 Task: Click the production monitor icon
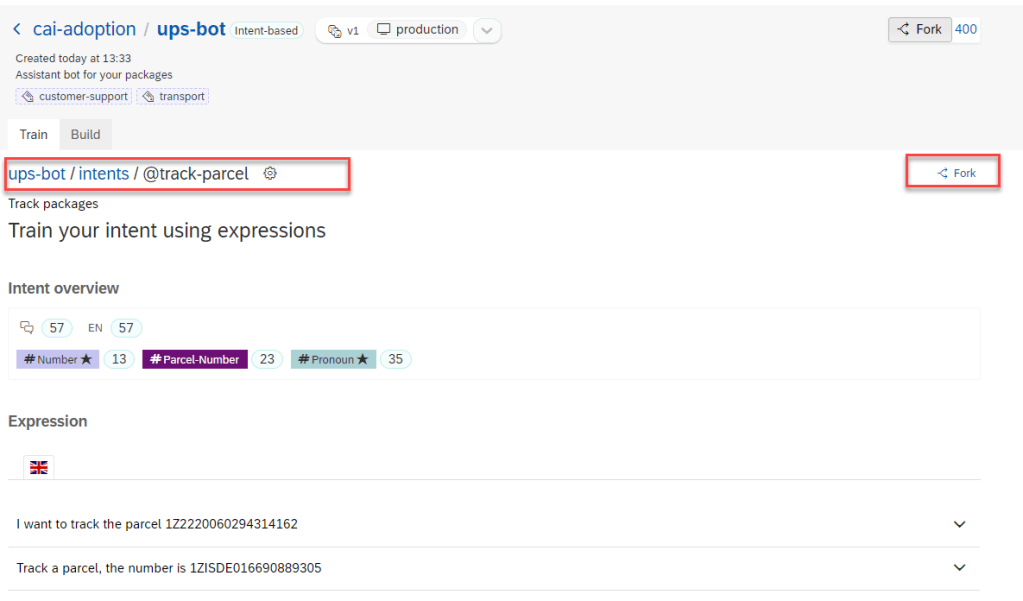(383, 30)
